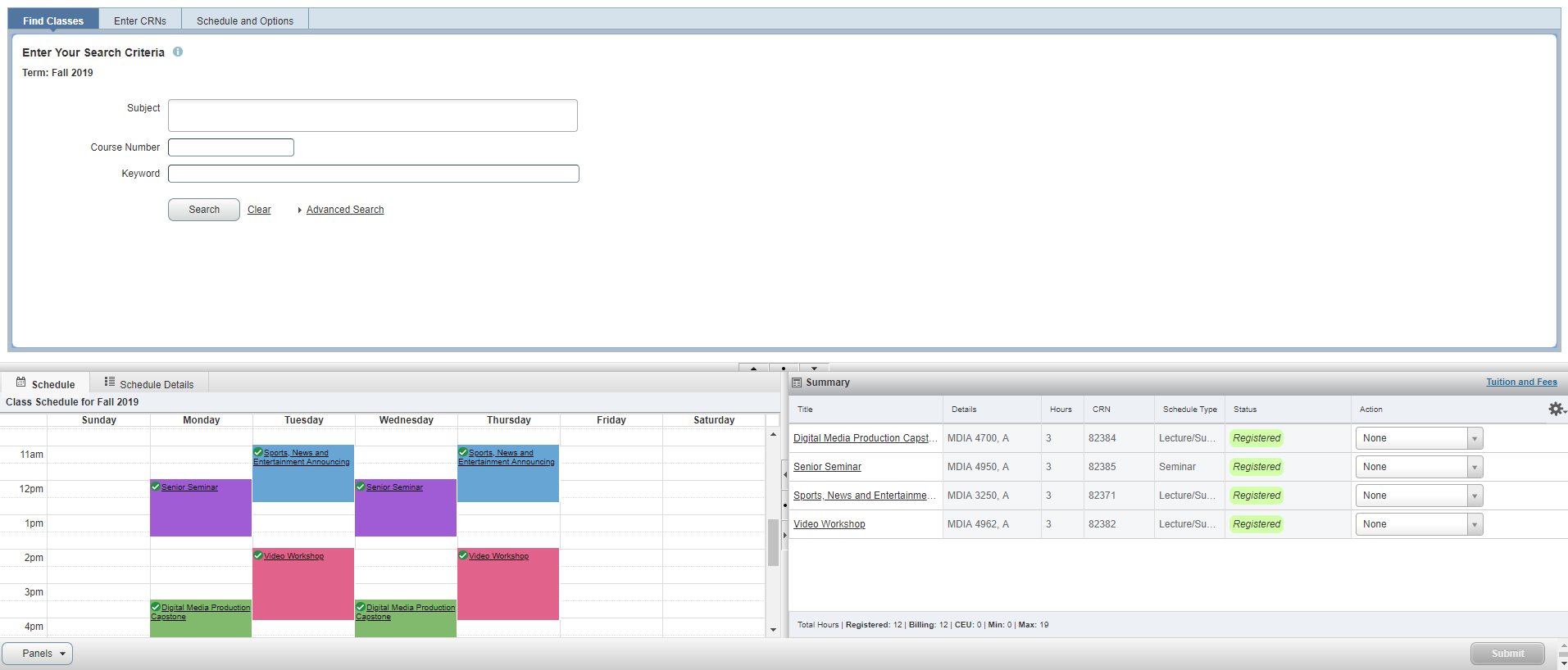Click Monday Senior Seminar green checkmark

tap(156, 487)
